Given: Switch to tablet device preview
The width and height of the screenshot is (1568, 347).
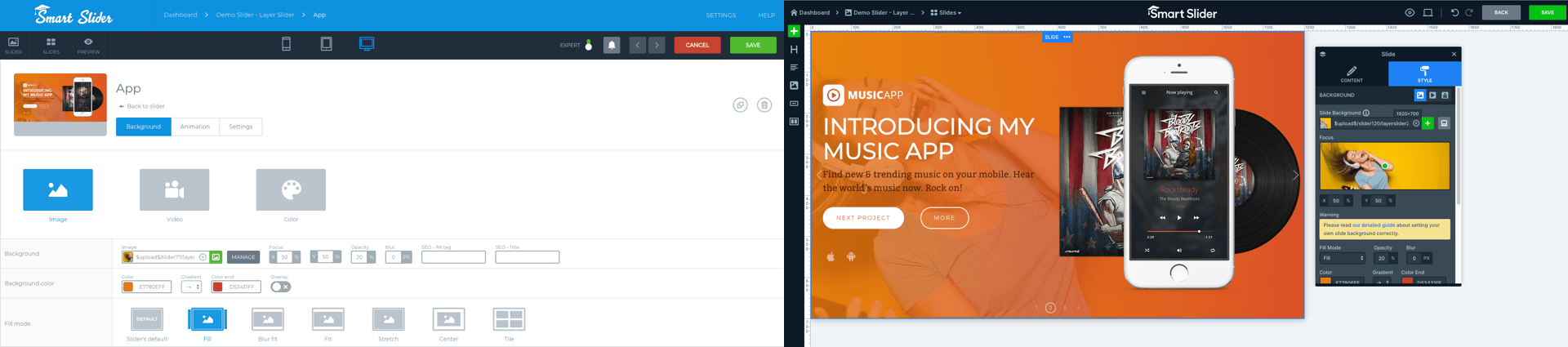Looking at the screenshot, I should click(326, 44).
